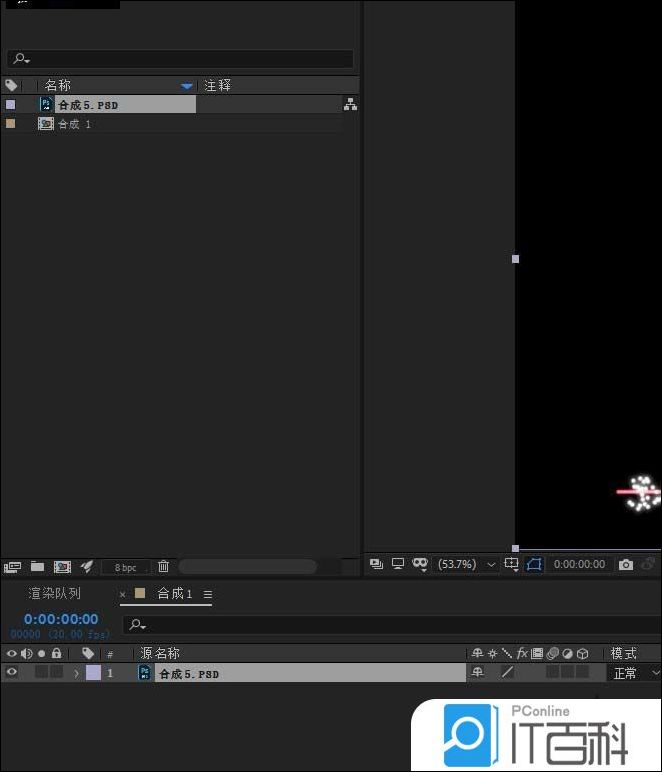Click the lock column header icon
This screenshot has height=772, width=662.
(x=57, y=653)
